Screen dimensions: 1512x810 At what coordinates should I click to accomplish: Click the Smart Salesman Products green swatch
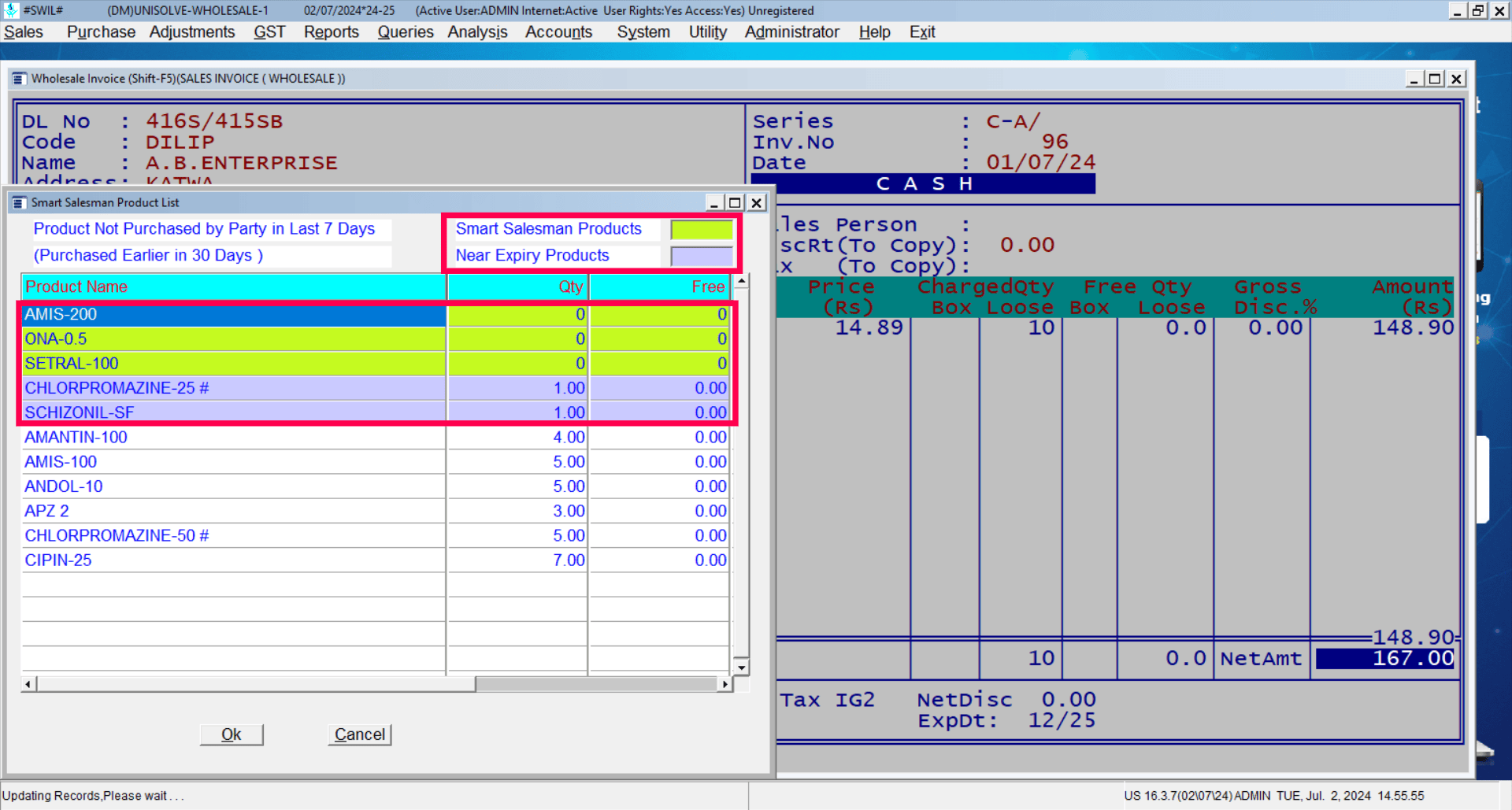click(702, 229)
